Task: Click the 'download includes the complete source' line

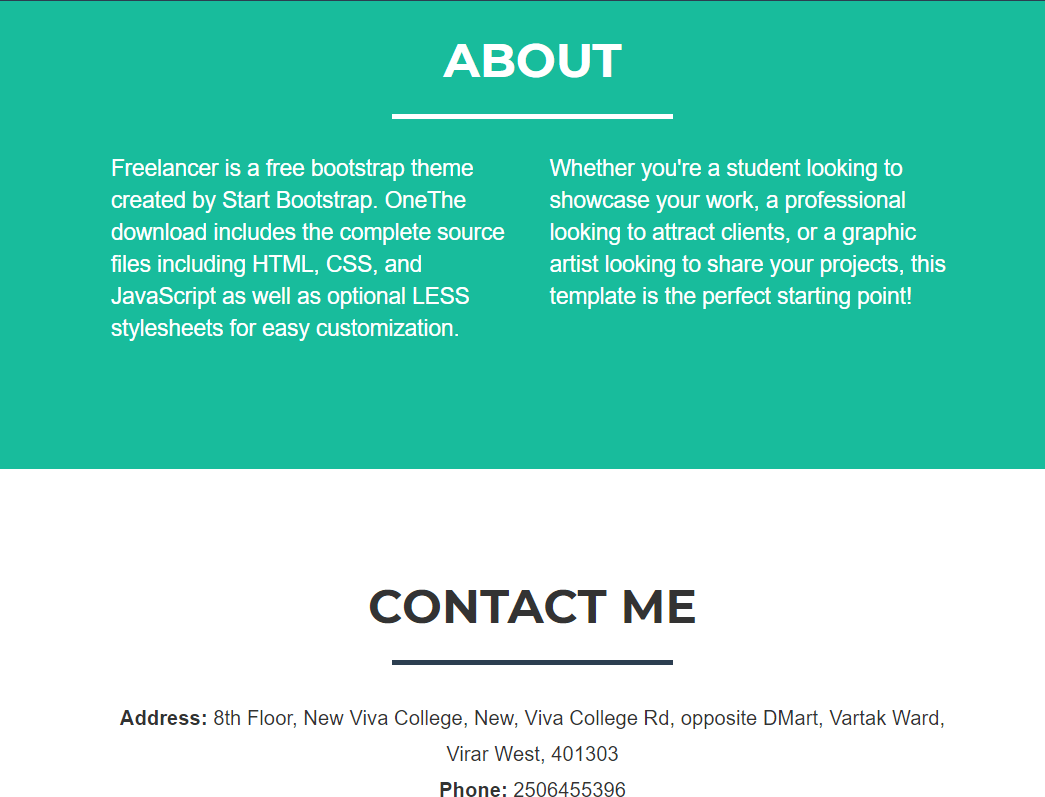Action: click(x=307, y=232)
